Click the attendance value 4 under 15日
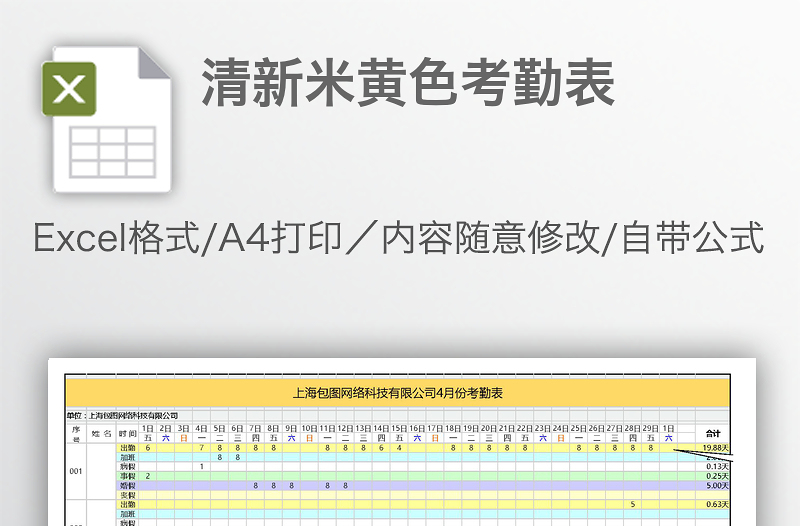This screenshot has height=526, width=800. tap(399, 448)
